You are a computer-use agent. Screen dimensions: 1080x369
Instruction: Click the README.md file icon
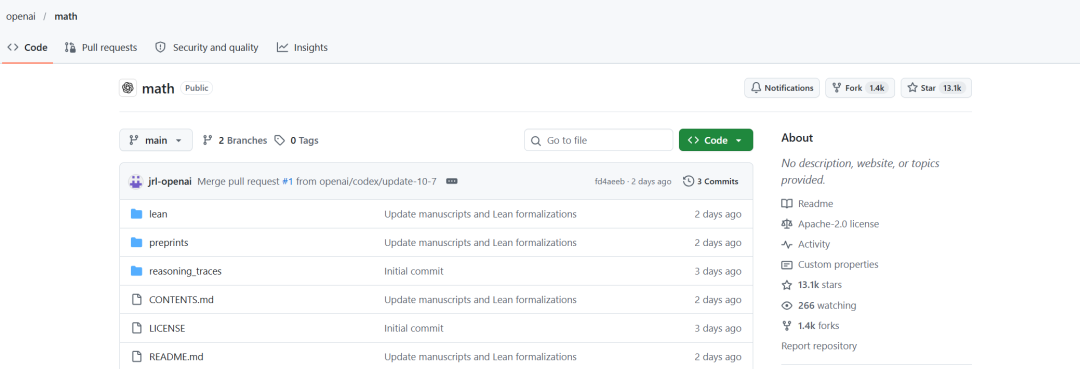click(x=136, y=357)
